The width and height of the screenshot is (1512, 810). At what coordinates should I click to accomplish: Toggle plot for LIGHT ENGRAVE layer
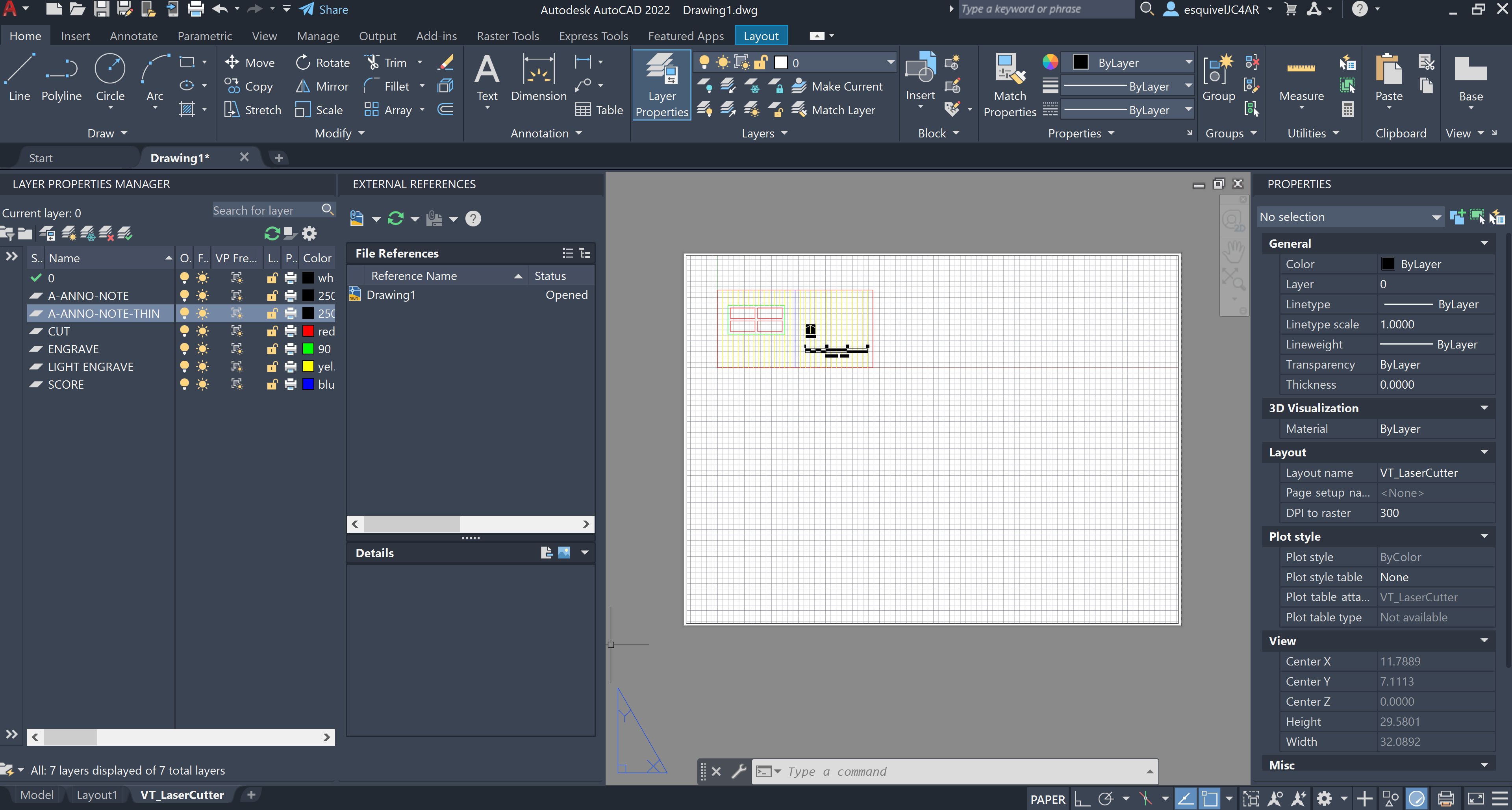pos(290,366)
